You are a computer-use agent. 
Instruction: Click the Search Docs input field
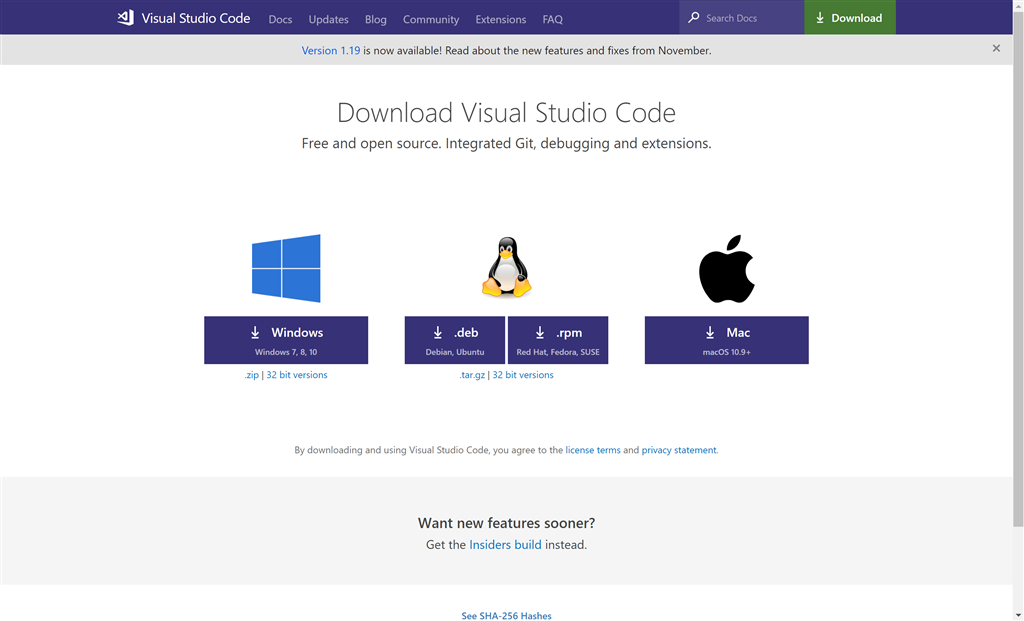742,18
